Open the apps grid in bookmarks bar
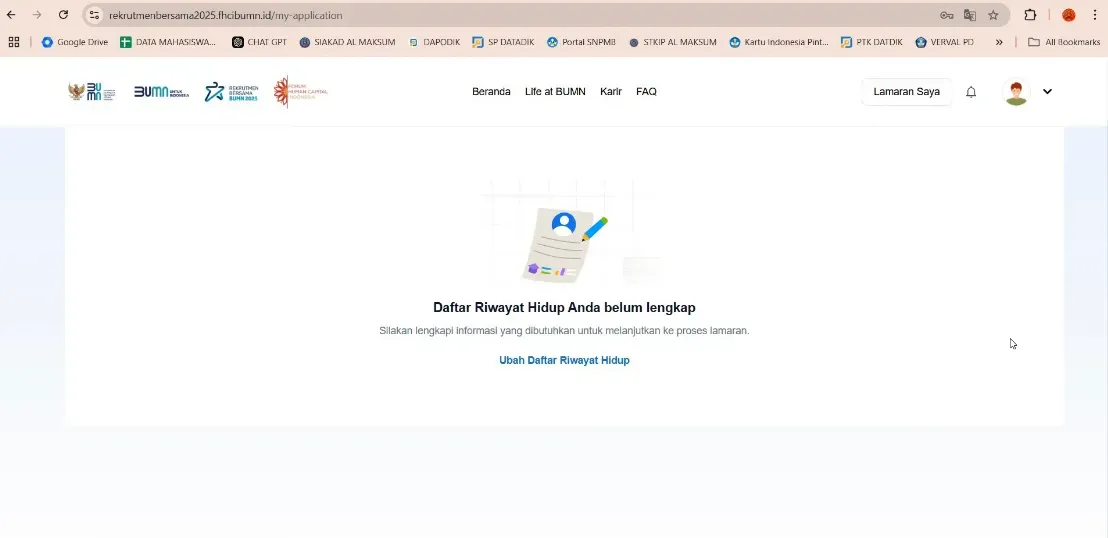The height and width of the screenshot is (538, 1108). pyautogui.click(x=14, y=42)
